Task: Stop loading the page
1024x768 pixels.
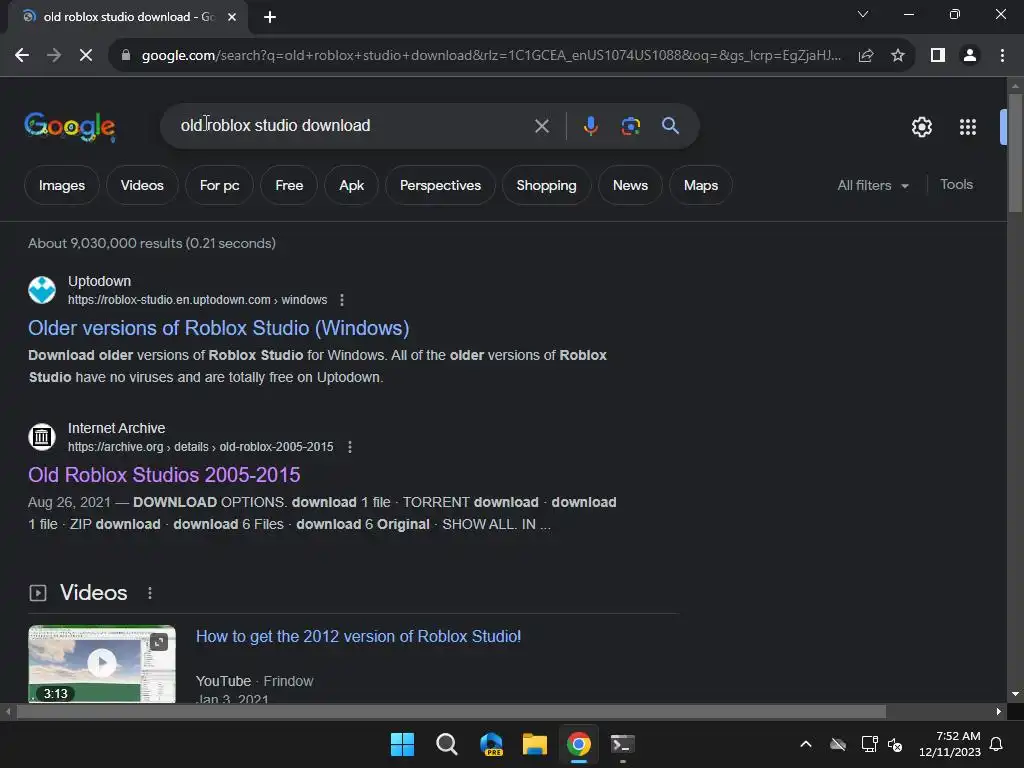Action: [x=86, y=56]
